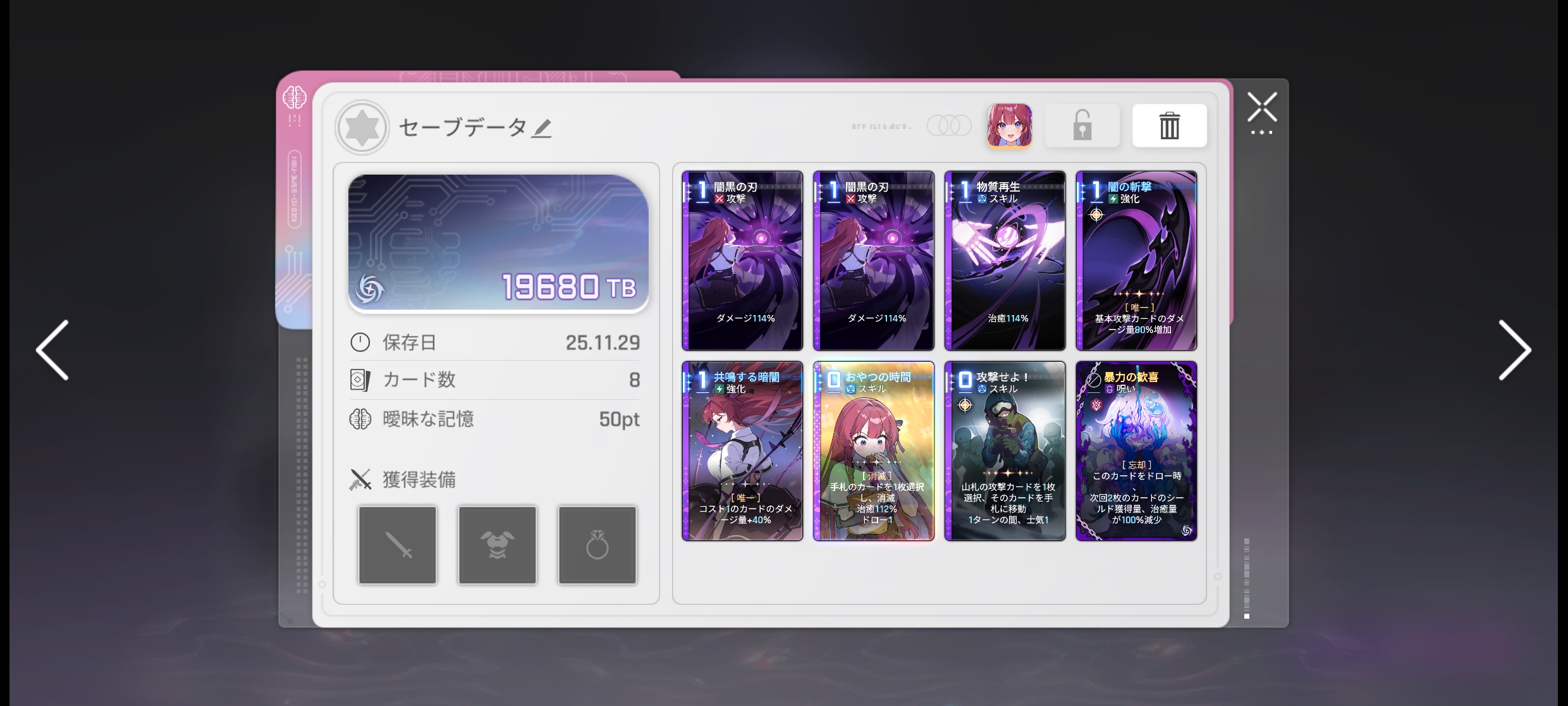Click the empty sword weapon slot

[x=398, y=545]
